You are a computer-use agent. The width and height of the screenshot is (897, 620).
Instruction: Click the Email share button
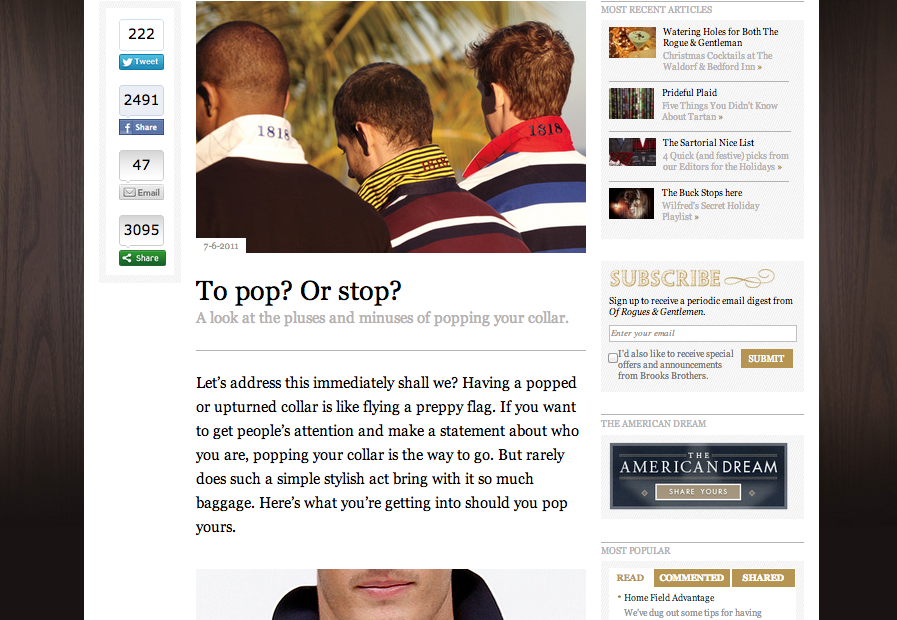pos(141,192)
